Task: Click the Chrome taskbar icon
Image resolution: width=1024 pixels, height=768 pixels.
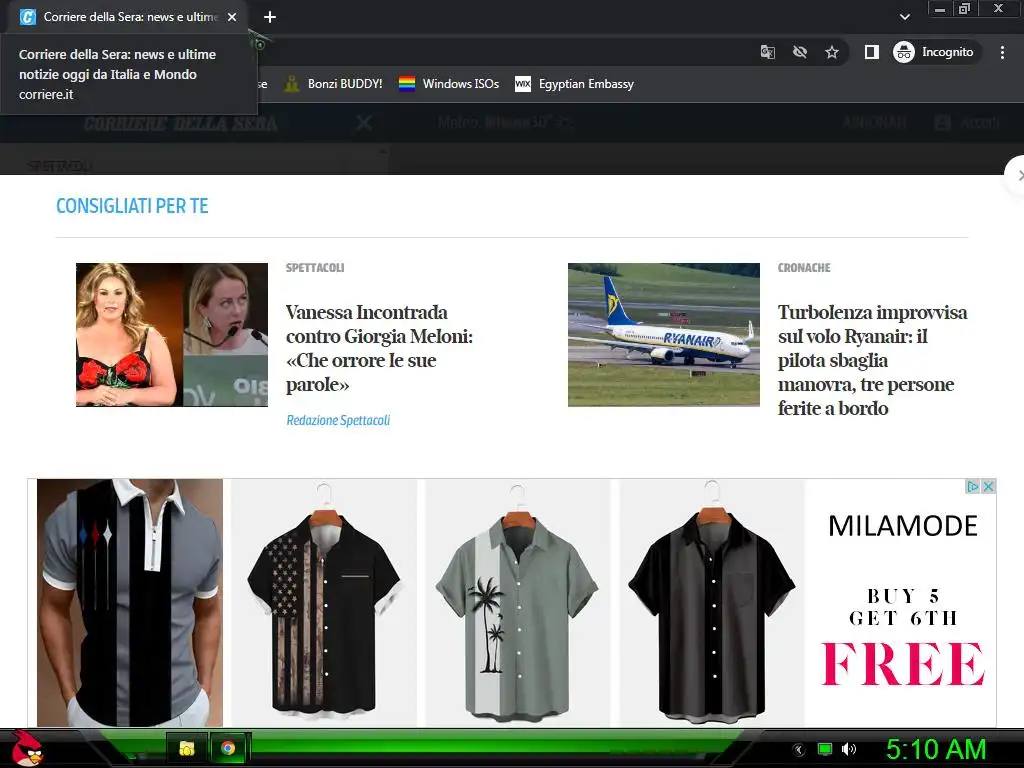Action: pyautogui.click(x=228, y=748)
